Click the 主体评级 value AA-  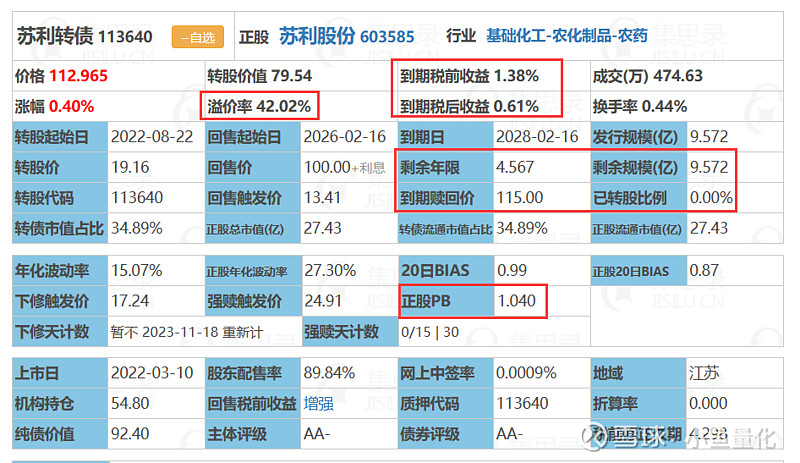click(x=317, y=434)
